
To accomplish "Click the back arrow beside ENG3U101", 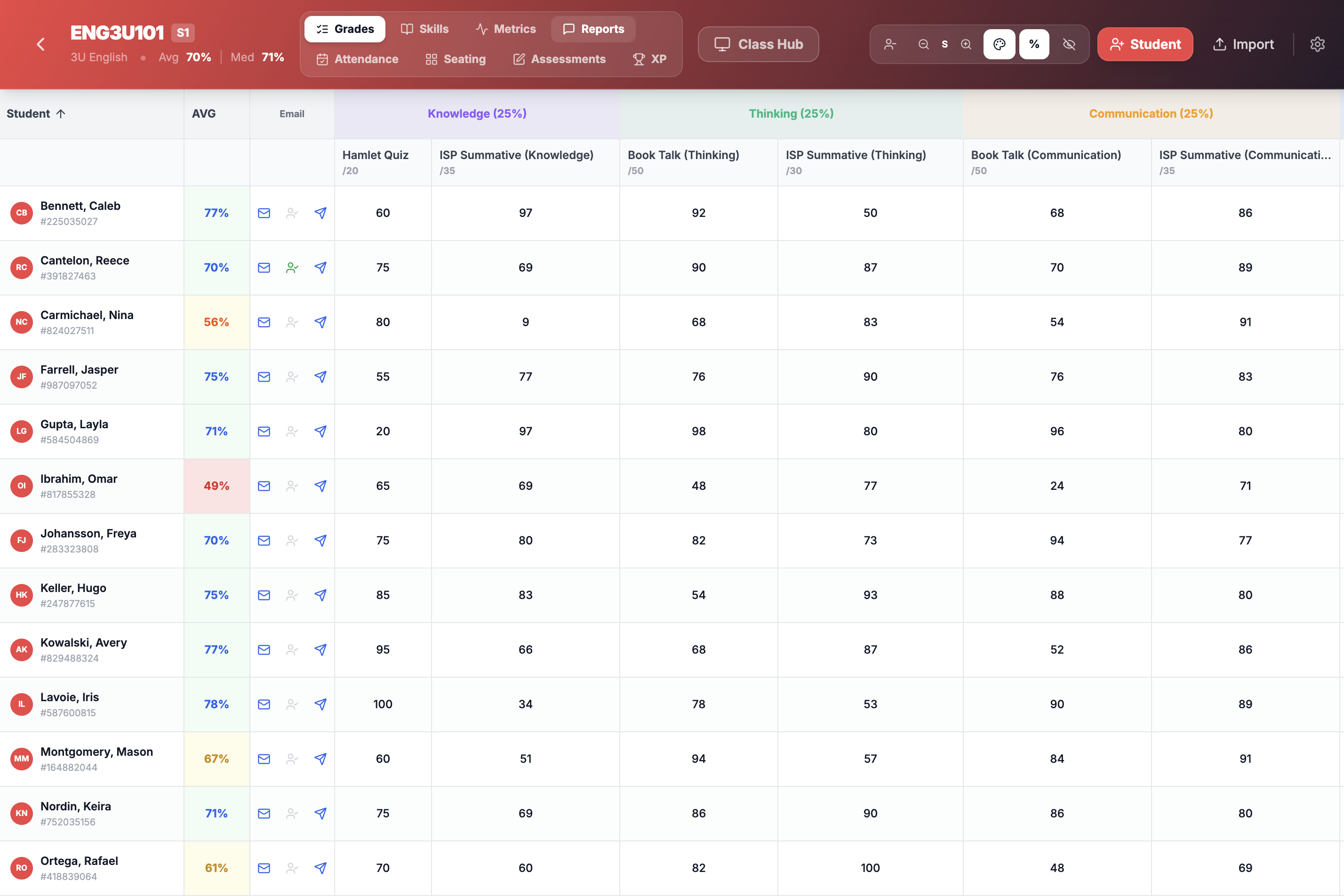I will pyautogui.click(x=40, y=44).
